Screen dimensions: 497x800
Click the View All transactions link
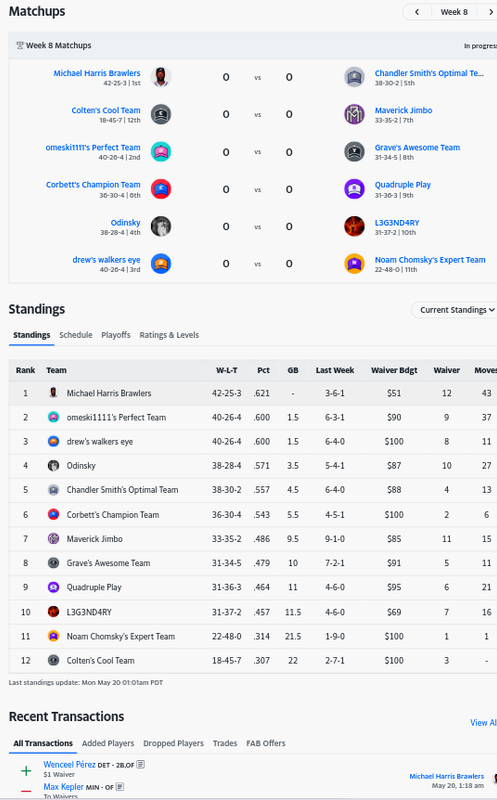tap(483, 722)
